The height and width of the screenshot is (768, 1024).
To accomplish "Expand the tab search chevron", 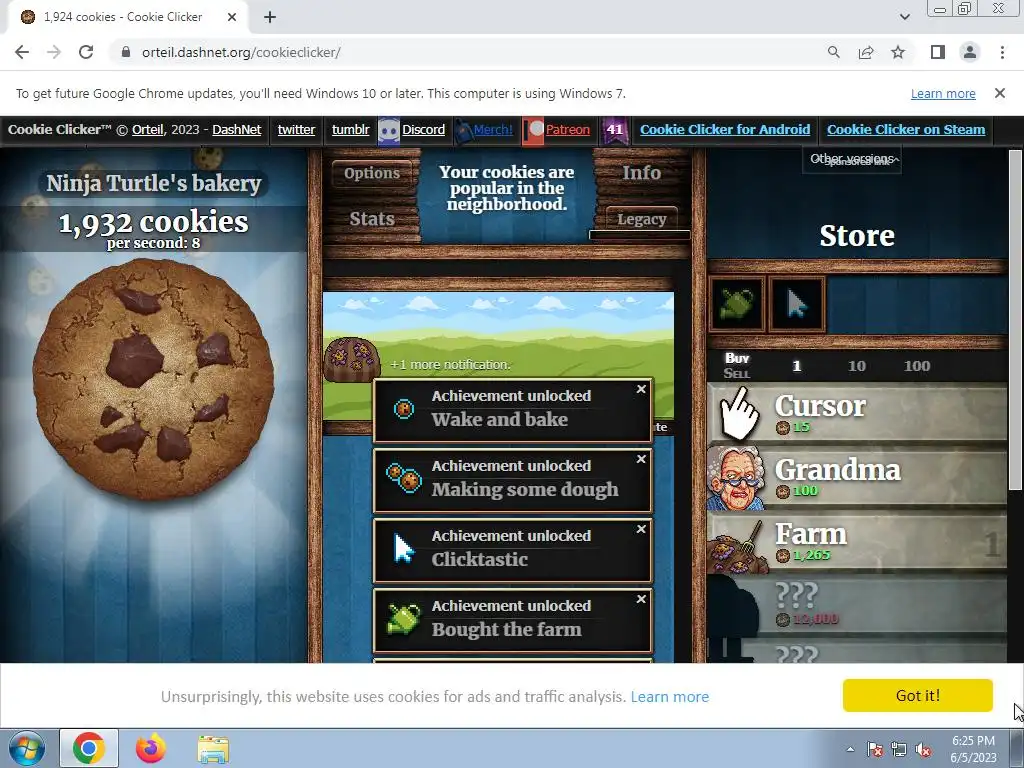I will click(904, 17).
